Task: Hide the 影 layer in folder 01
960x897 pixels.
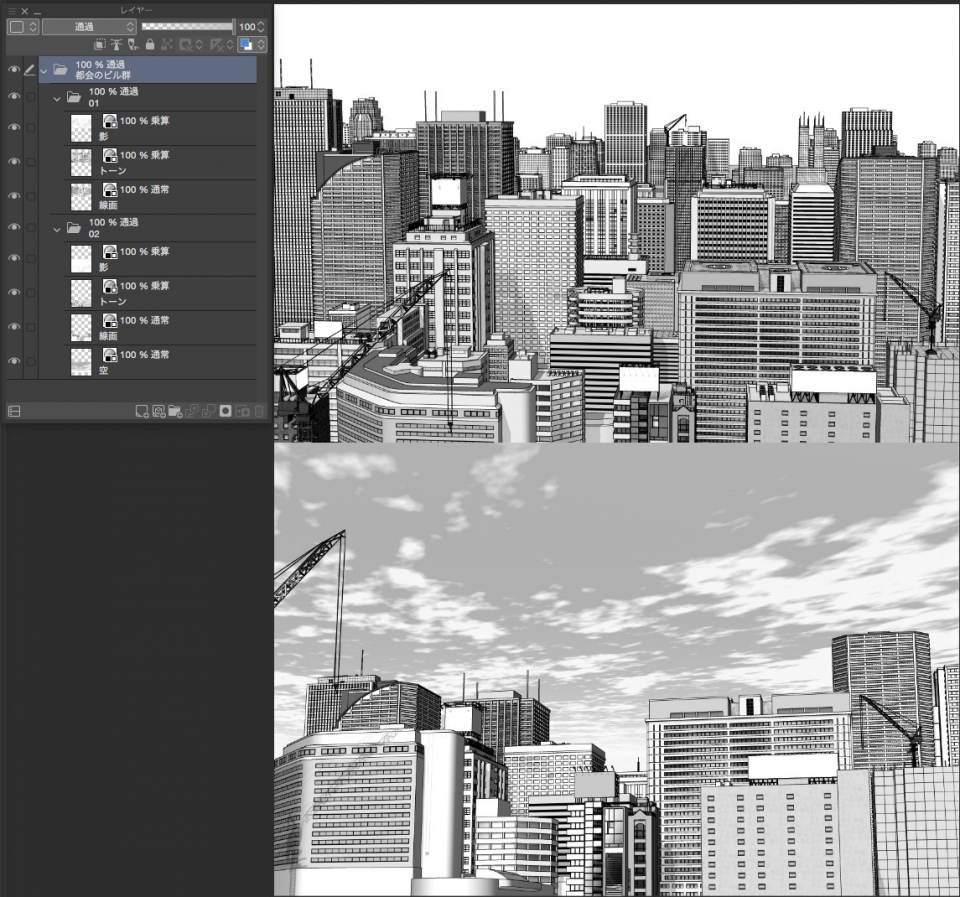Action: (13, 128)
